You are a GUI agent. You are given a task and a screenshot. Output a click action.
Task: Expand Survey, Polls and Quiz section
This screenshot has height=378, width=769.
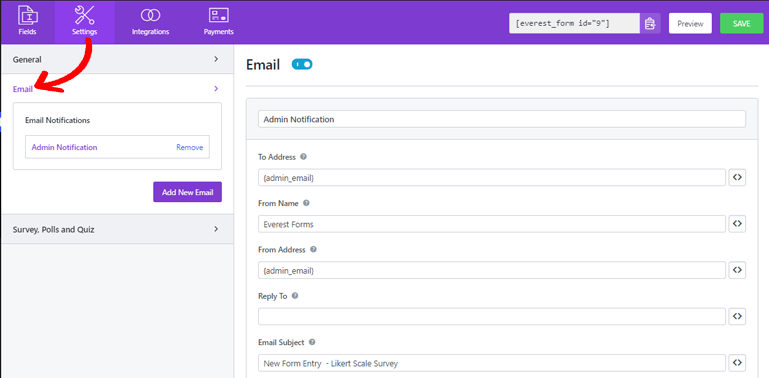[x=117, y=229]
